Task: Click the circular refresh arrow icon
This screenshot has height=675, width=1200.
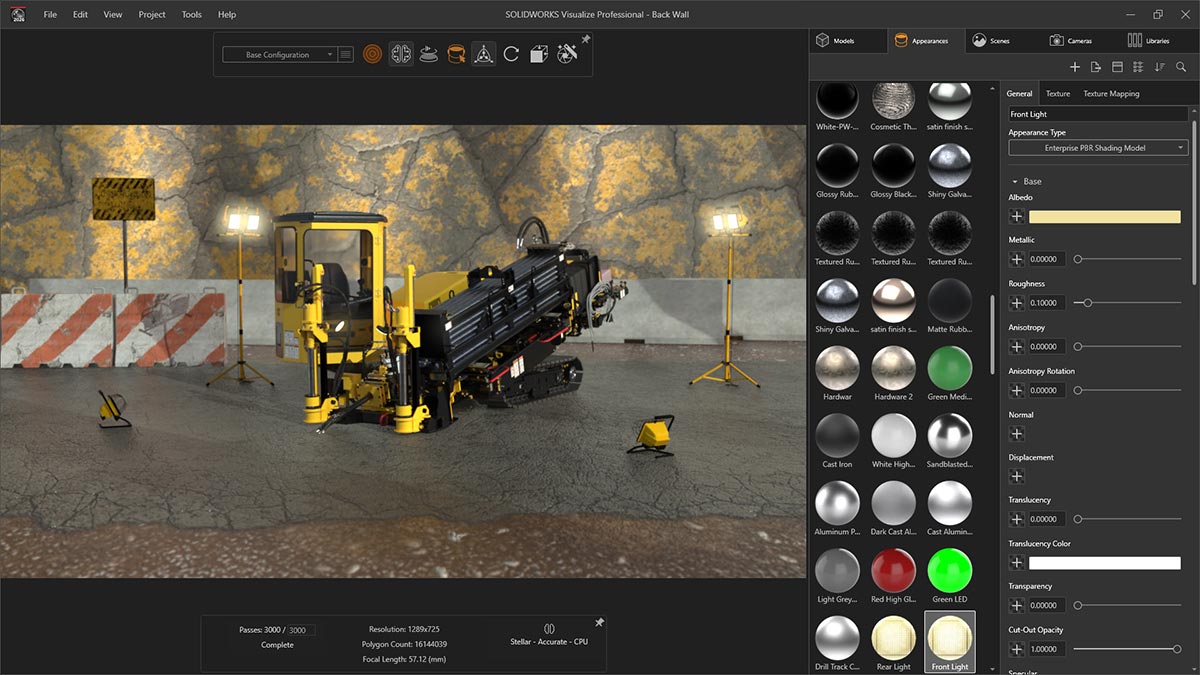Action: click(511, 54)
